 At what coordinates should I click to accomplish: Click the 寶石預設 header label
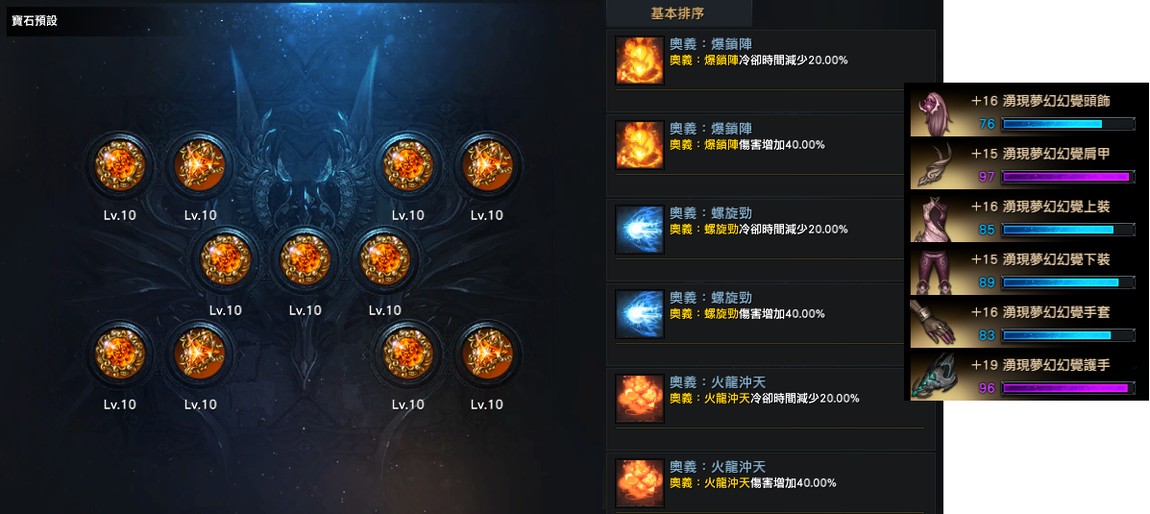pos(34,21)
